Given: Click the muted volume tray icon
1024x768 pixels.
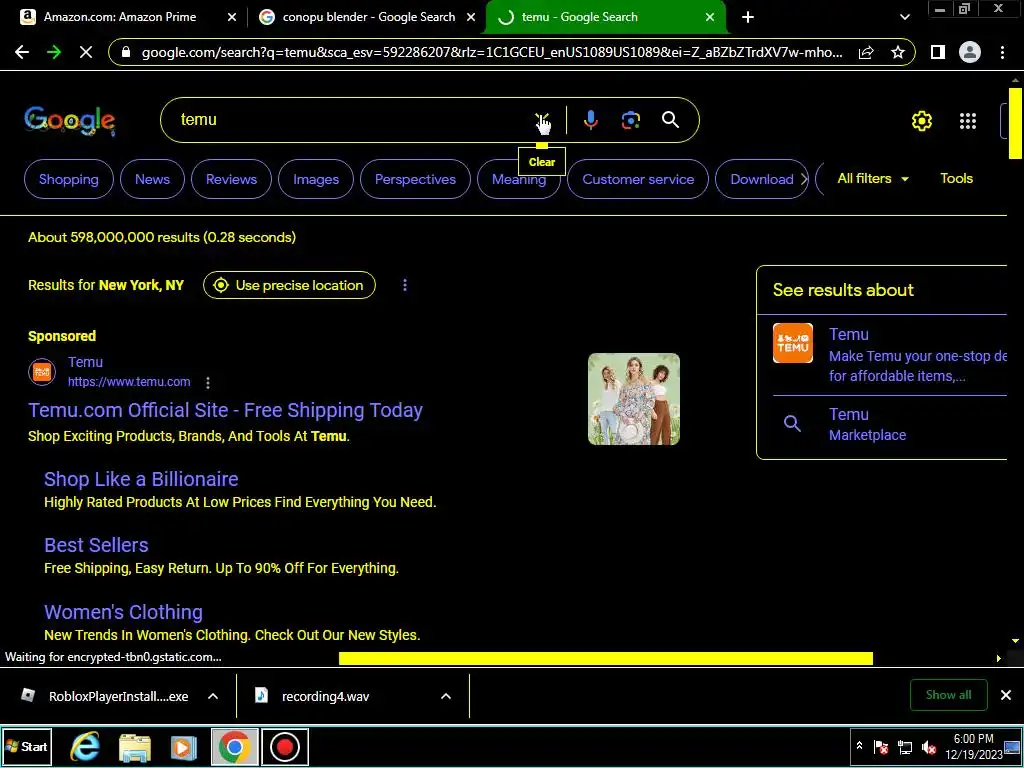Looking at the screenshot, I should (x=929, y=748).
